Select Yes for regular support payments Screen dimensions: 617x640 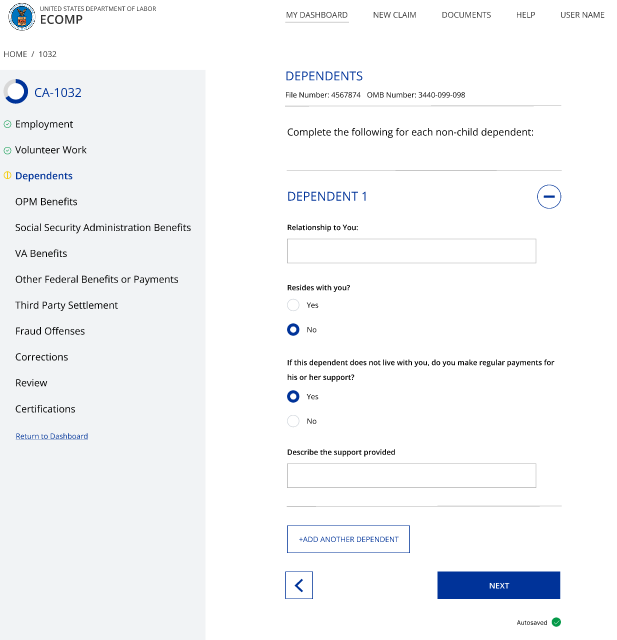(293, 396)
